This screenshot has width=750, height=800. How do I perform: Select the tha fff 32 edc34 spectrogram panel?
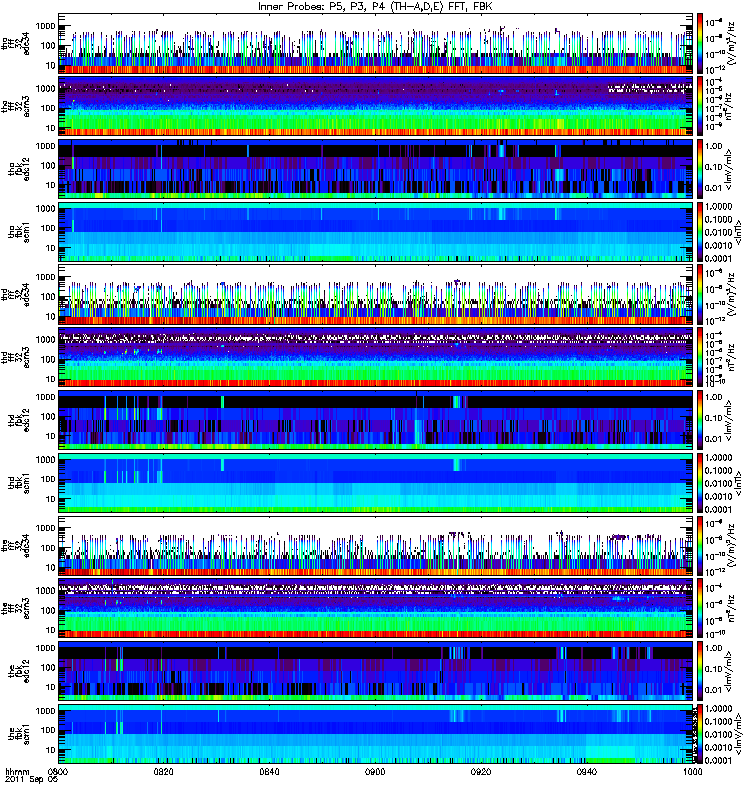pyautogui.click(x=376, y=44)
